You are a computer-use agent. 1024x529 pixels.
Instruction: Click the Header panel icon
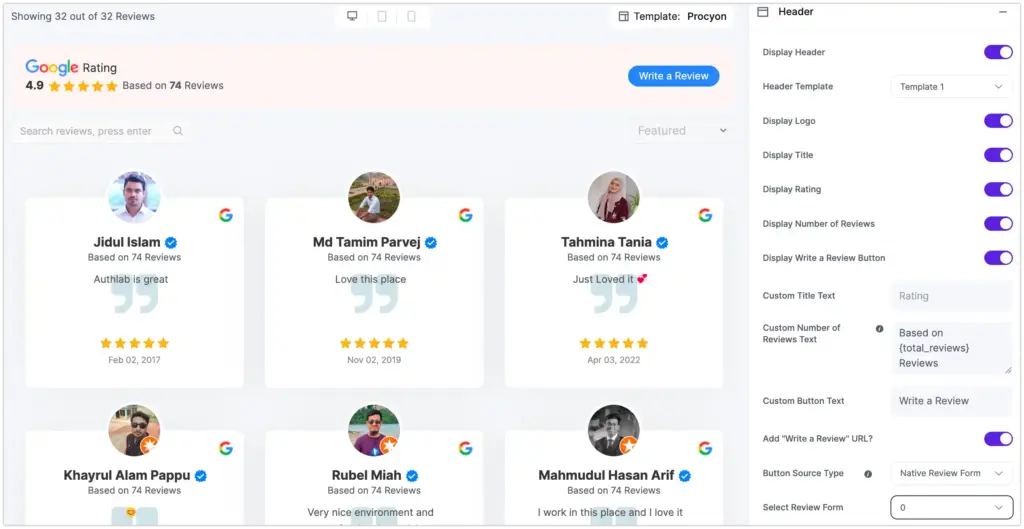[x=762, y=12]
